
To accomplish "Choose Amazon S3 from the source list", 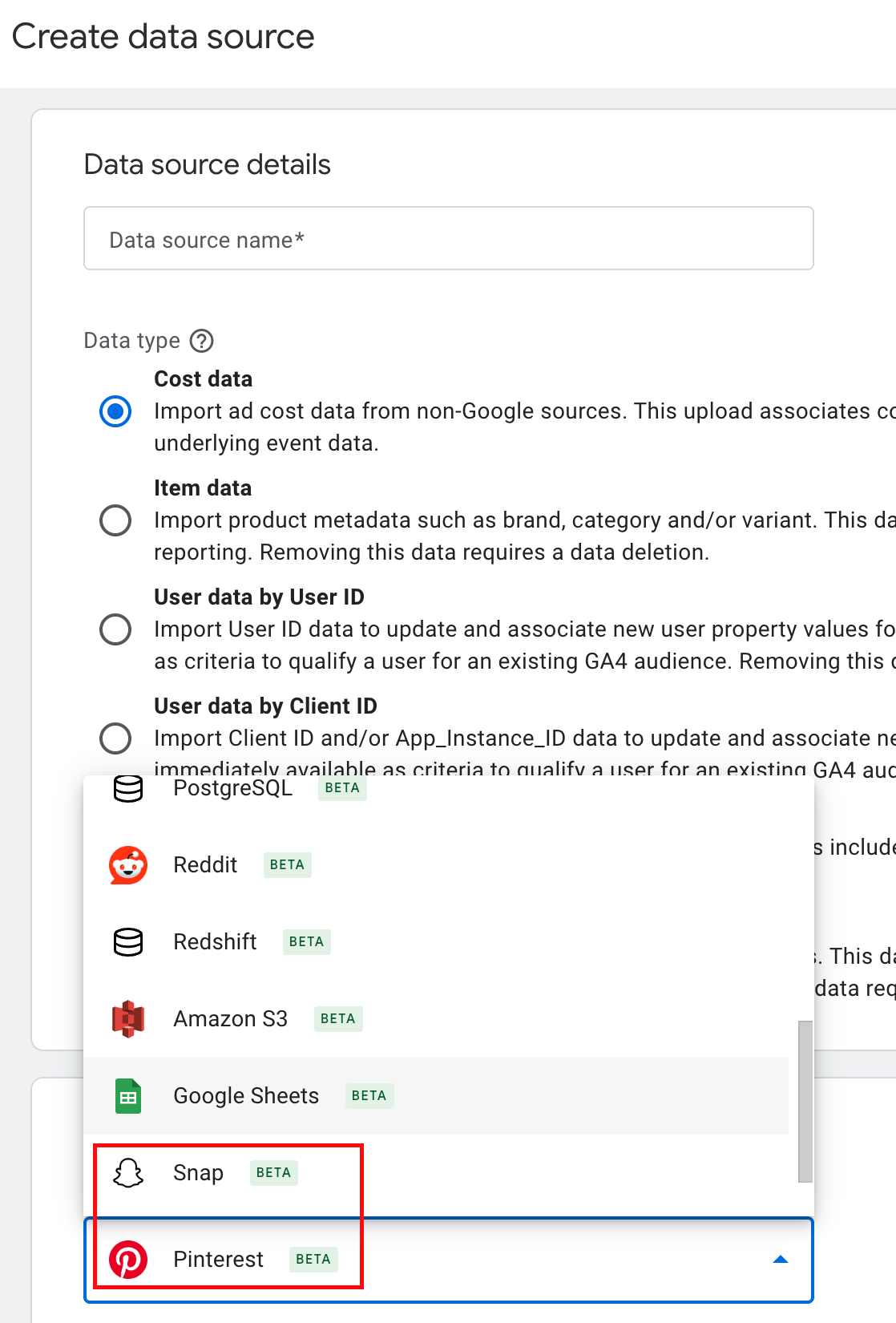I will pos(231,1019).
